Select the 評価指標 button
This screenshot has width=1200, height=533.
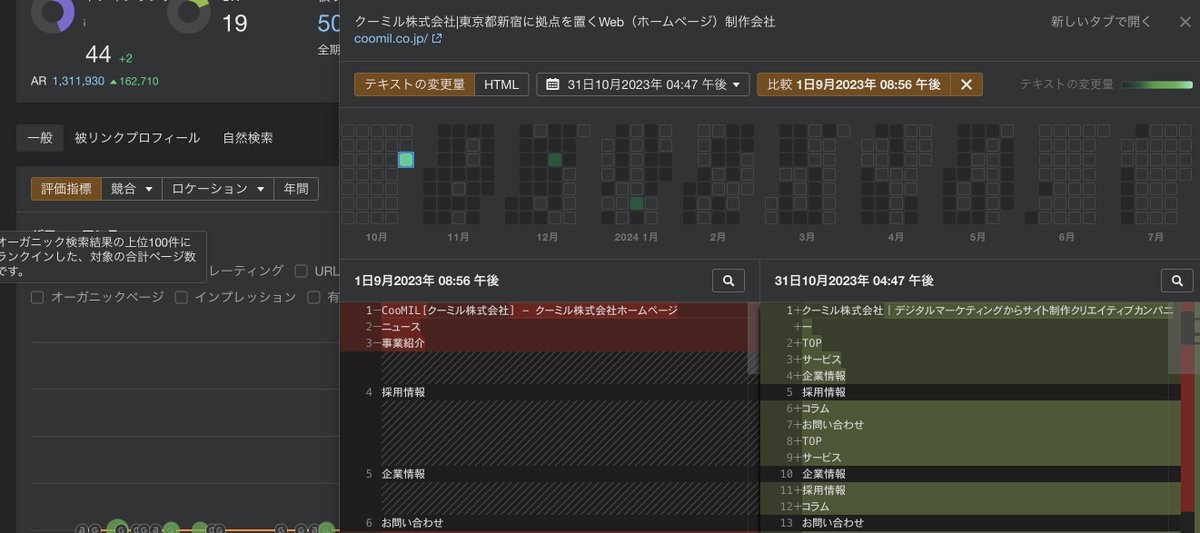67,189
